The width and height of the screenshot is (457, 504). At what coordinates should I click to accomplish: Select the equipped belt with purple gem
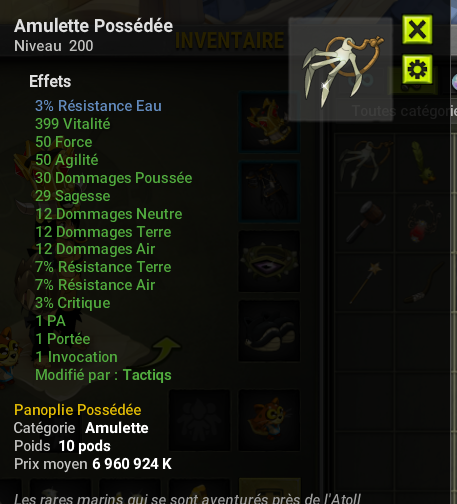269,261
